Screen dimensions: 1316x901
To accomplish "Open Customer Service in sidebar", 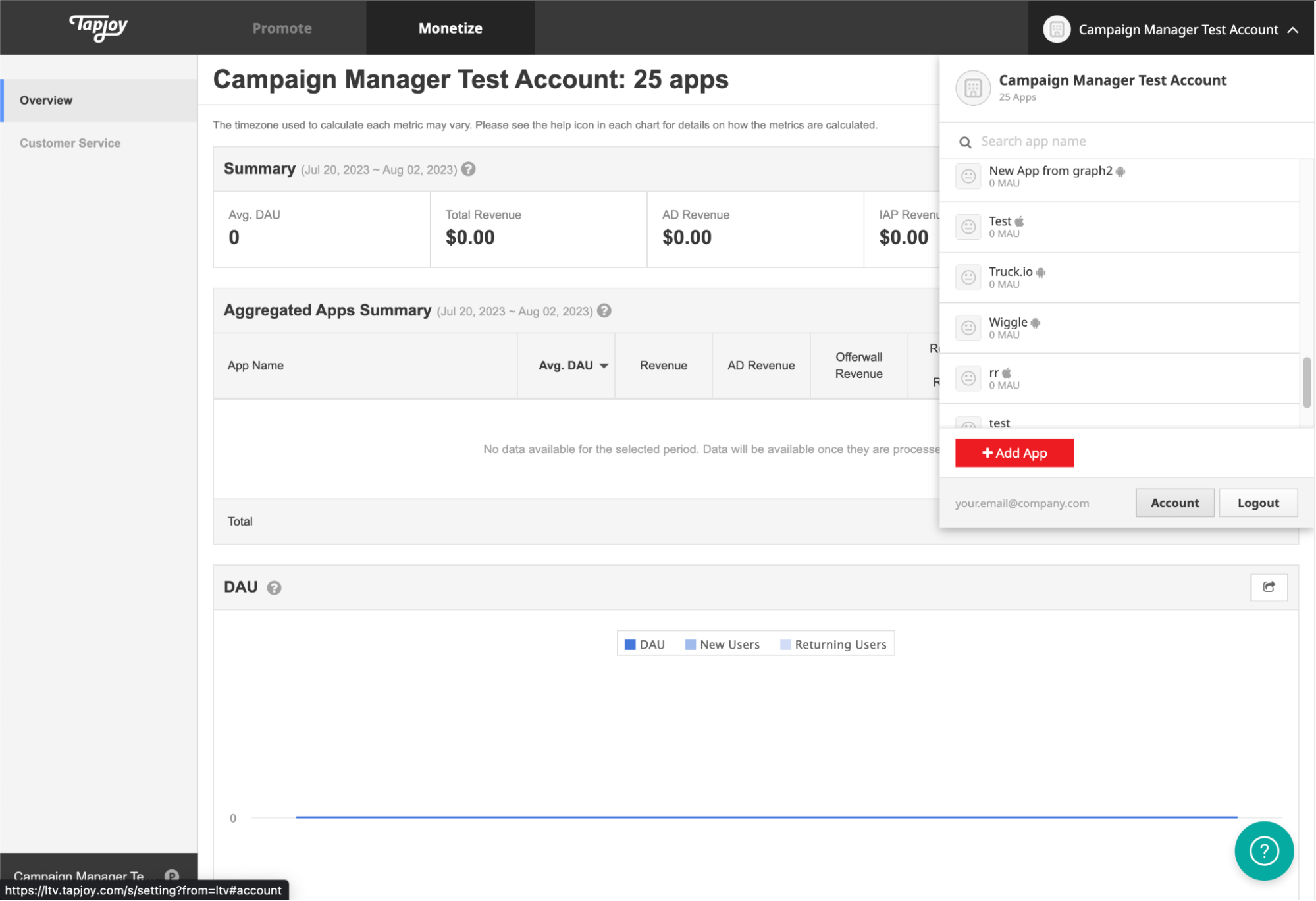I will 70,143.
